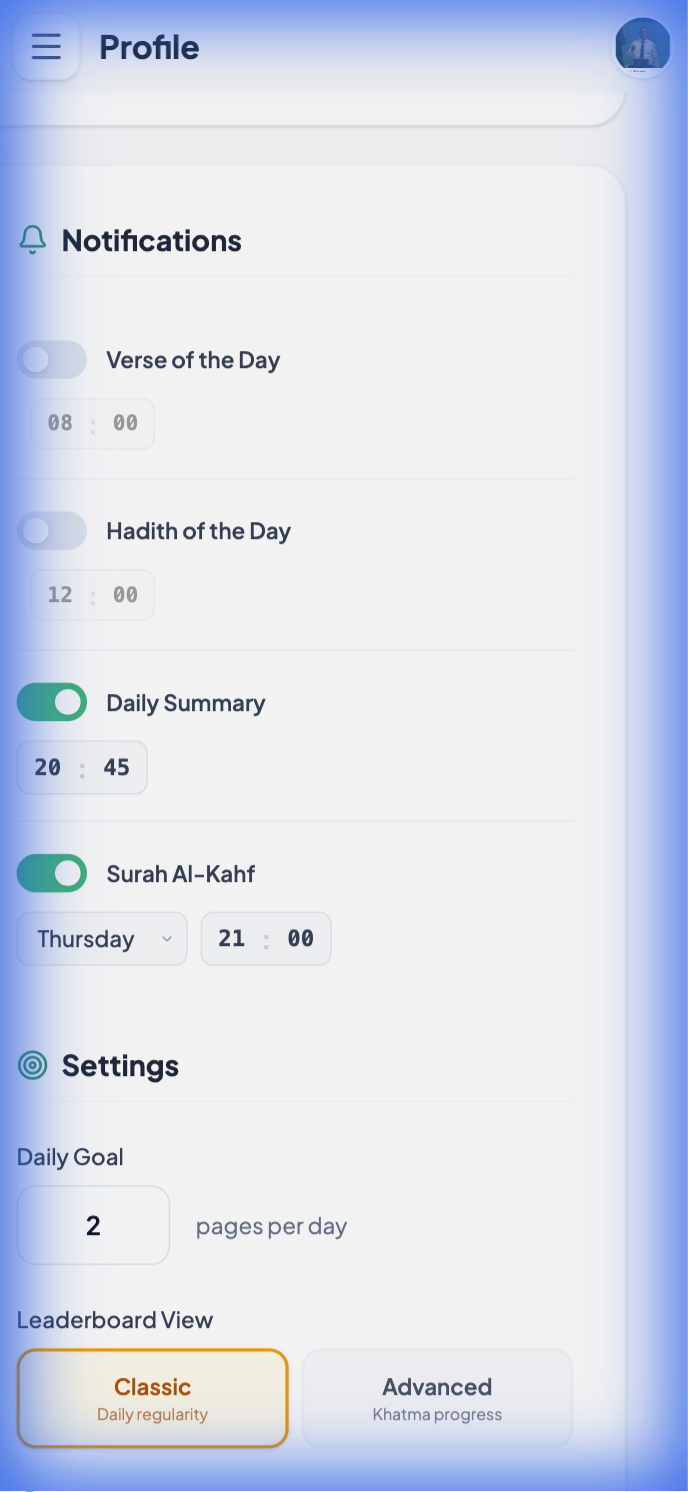The height and width of the screenshot is (1492, 688).
Task: Edit the Daily Summary 20:45 time
Action: [x=82, y=768]
